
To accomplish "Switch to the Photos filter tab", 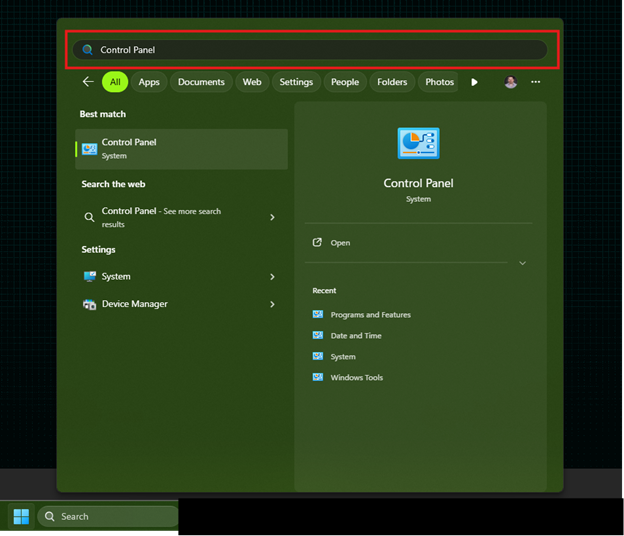I will [439, 82].
